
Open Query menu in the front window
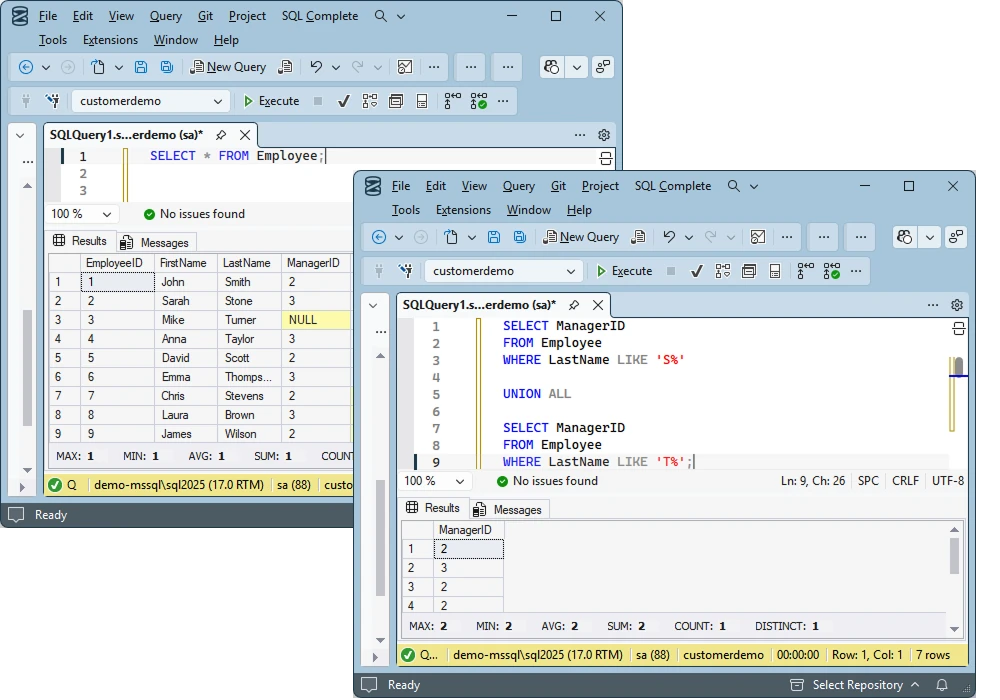click(x=518, y=186)
